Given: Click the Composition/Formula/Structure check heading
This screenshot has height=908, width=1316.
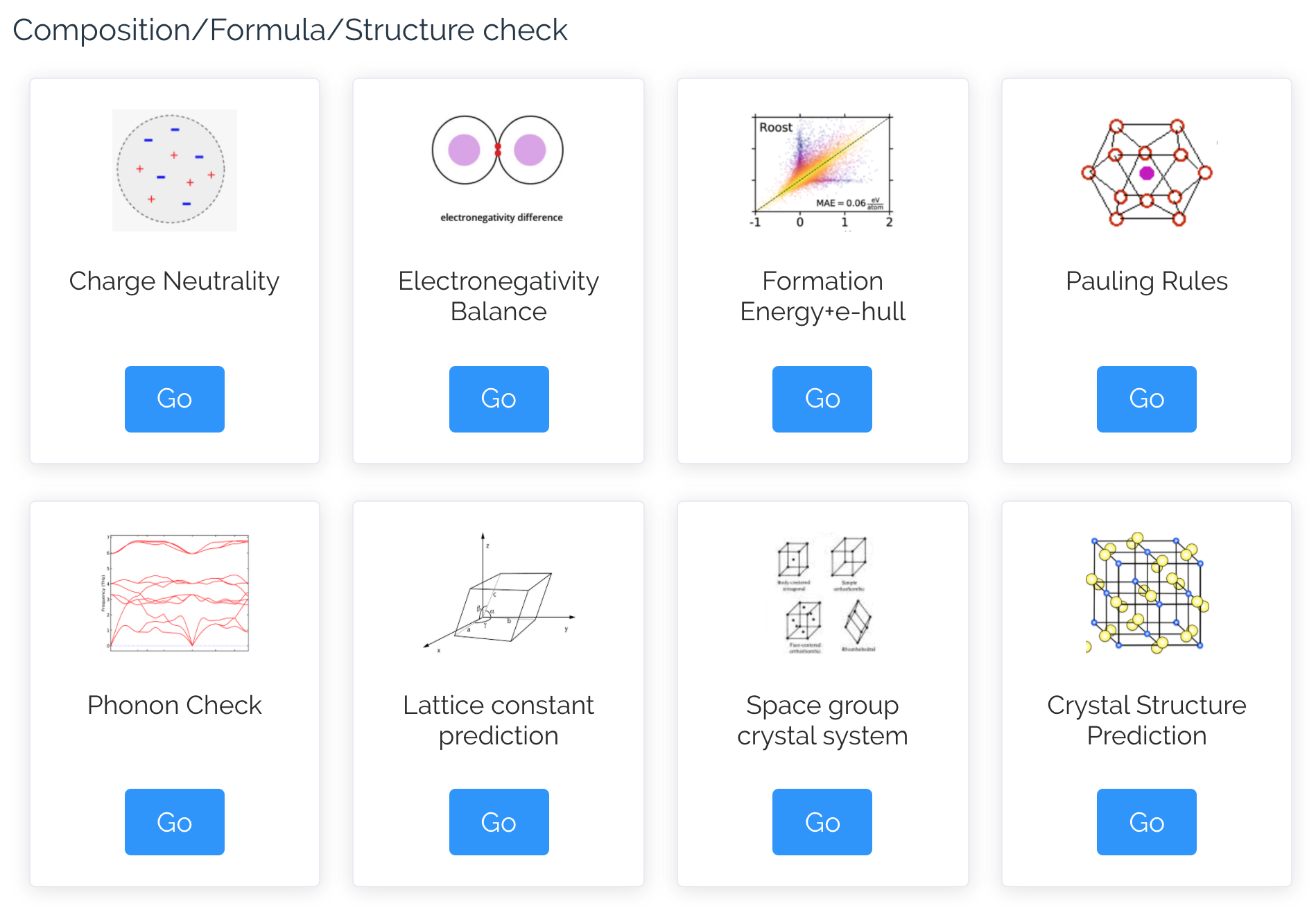Looking at the screenshot, I should pos(290,30).
